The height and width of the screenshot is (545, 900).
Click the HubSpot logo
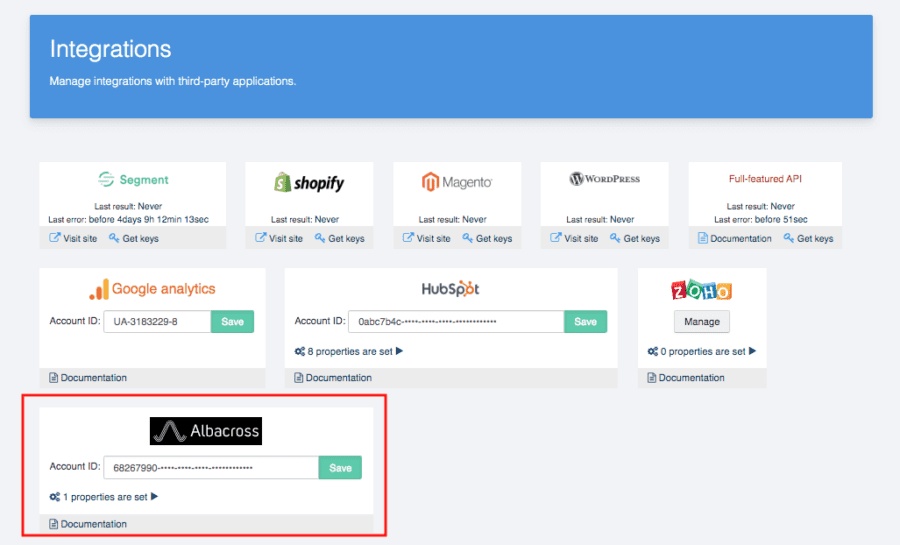(450, 289)
